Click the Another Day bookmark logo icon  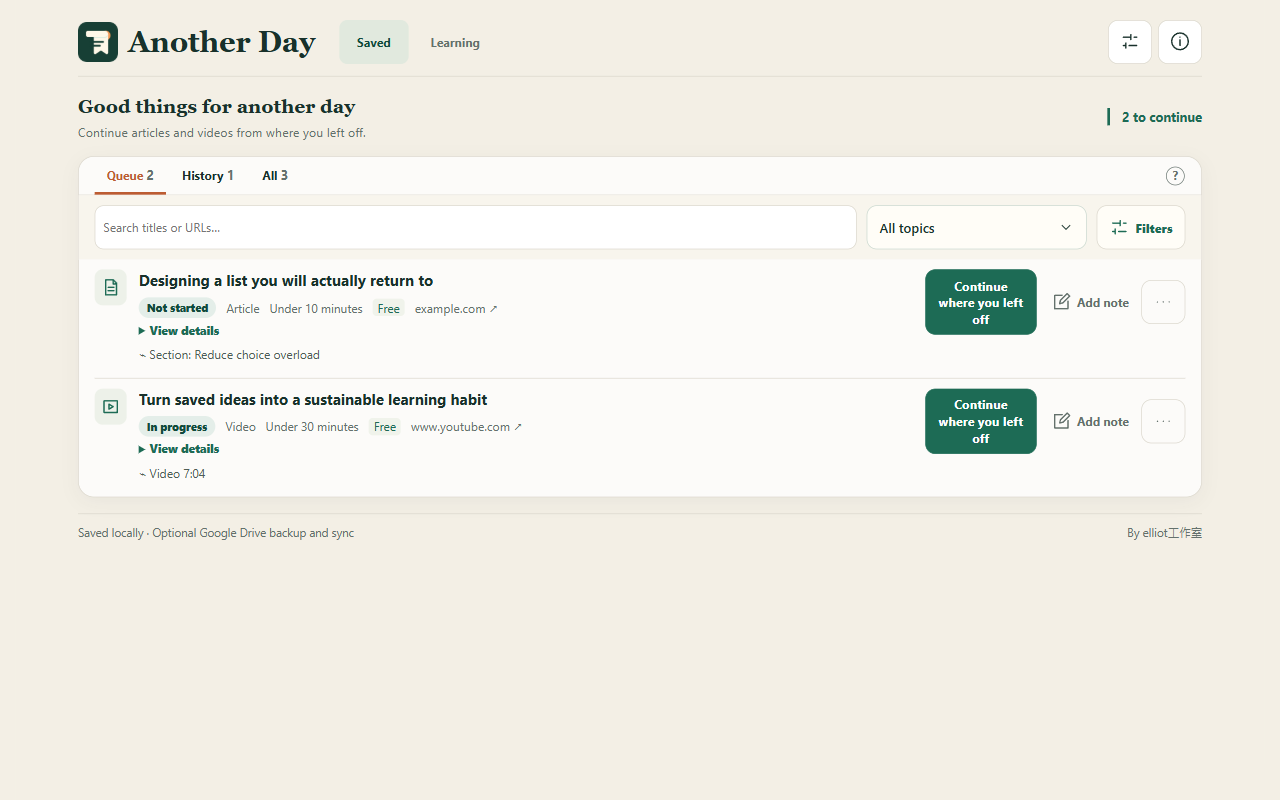pyautogui.click(x=98, y=42)
